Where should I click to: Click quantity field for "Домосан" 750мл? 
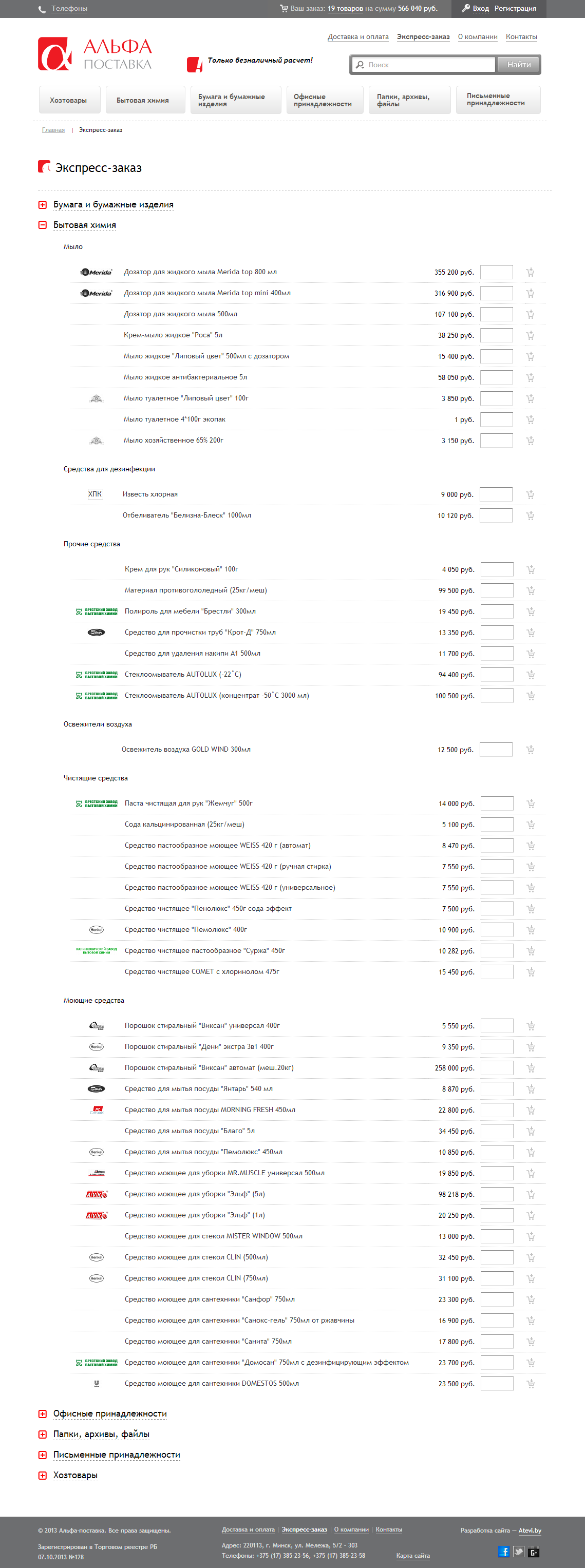click(497, 1362)
